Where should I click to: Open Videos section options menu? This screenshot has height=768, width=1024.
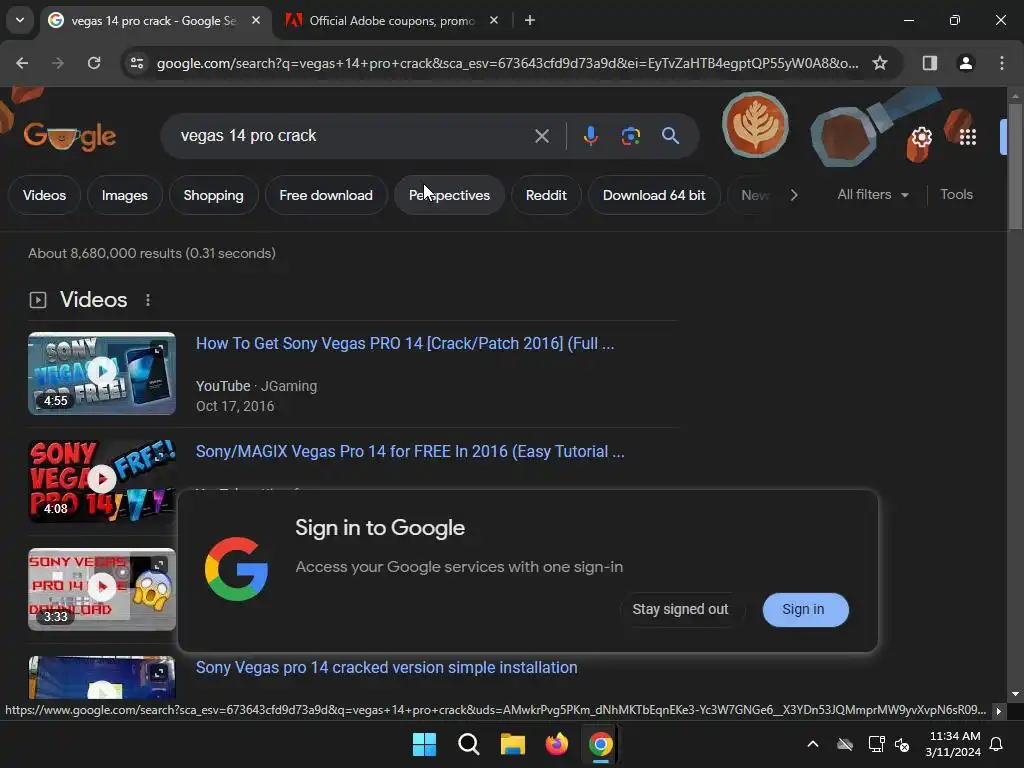coord(148,300)
